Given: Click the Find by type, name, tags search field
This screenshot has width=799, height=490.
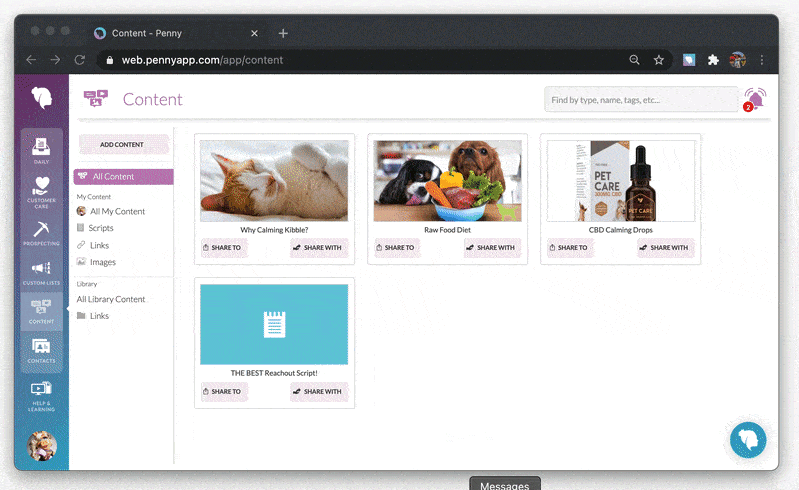Looking at the screenshot, I should [641, 100].
